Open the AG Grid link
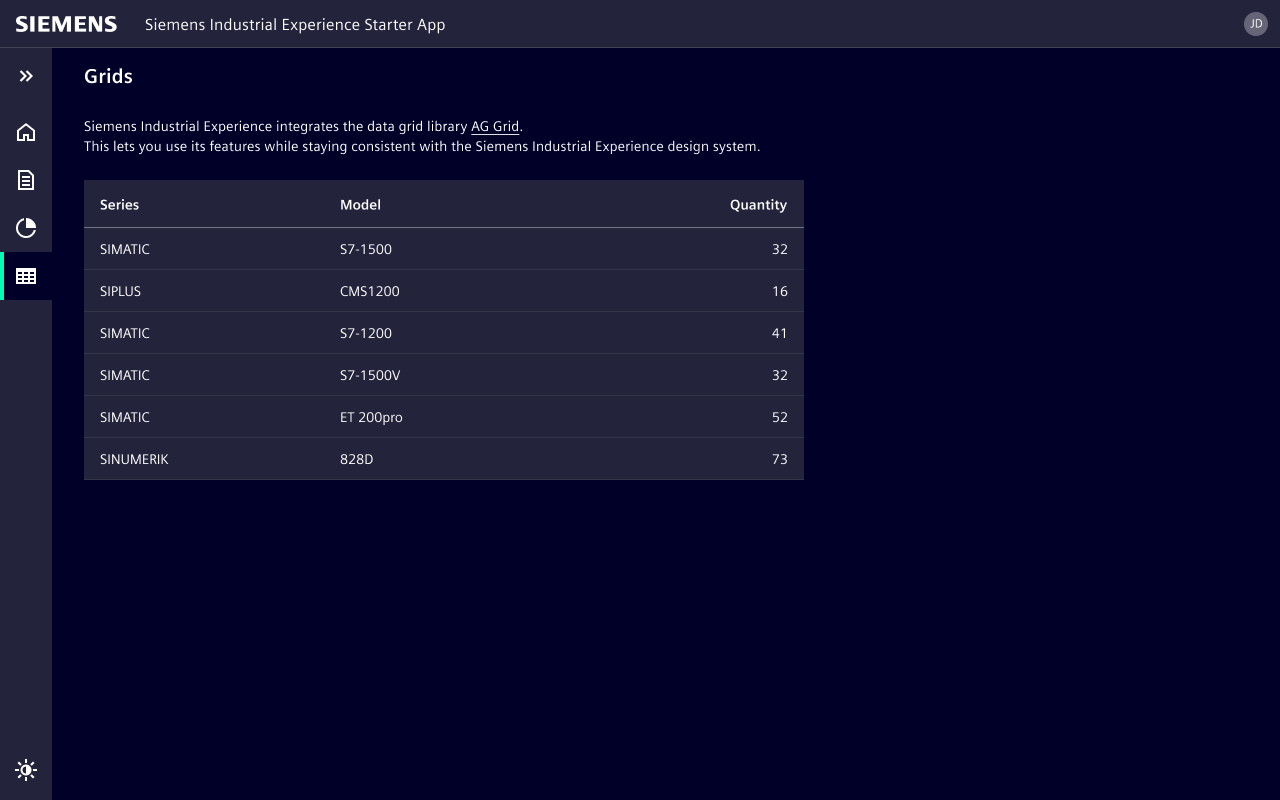The image size is (1280, 800). (495, 126)
